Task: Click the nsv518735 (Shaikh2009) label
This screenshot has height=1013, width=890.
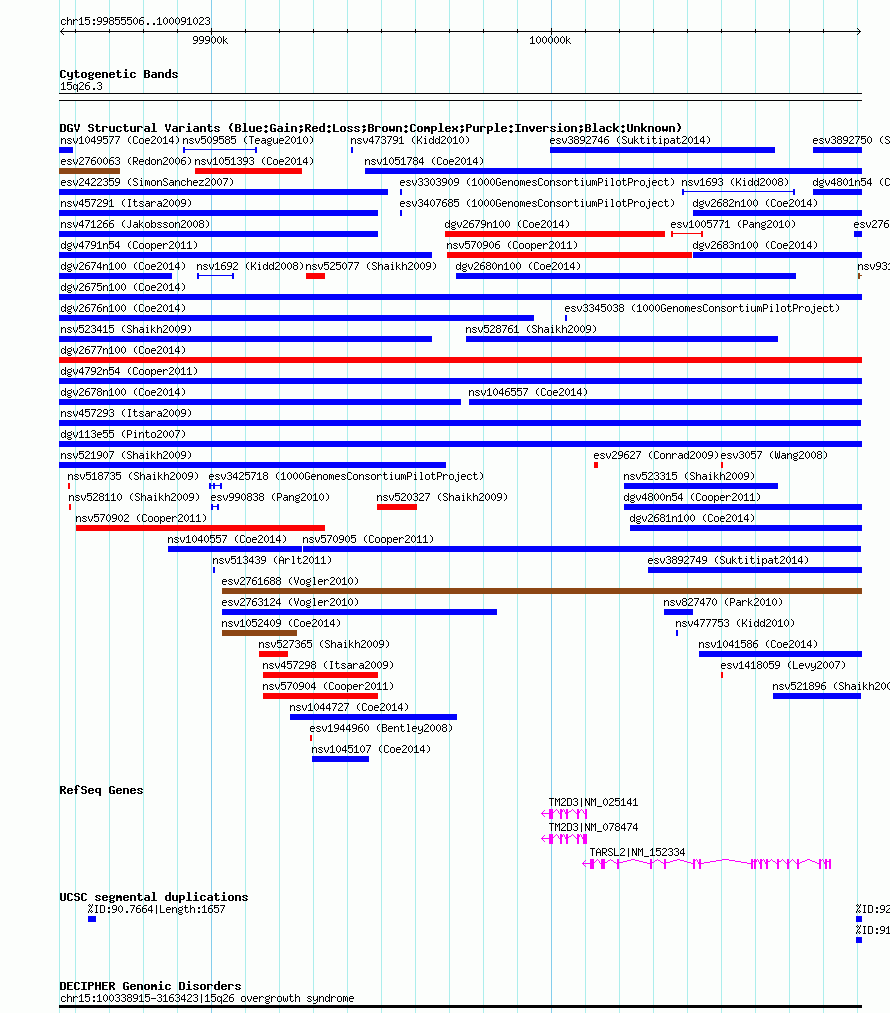Action: (x=133, y=476)
